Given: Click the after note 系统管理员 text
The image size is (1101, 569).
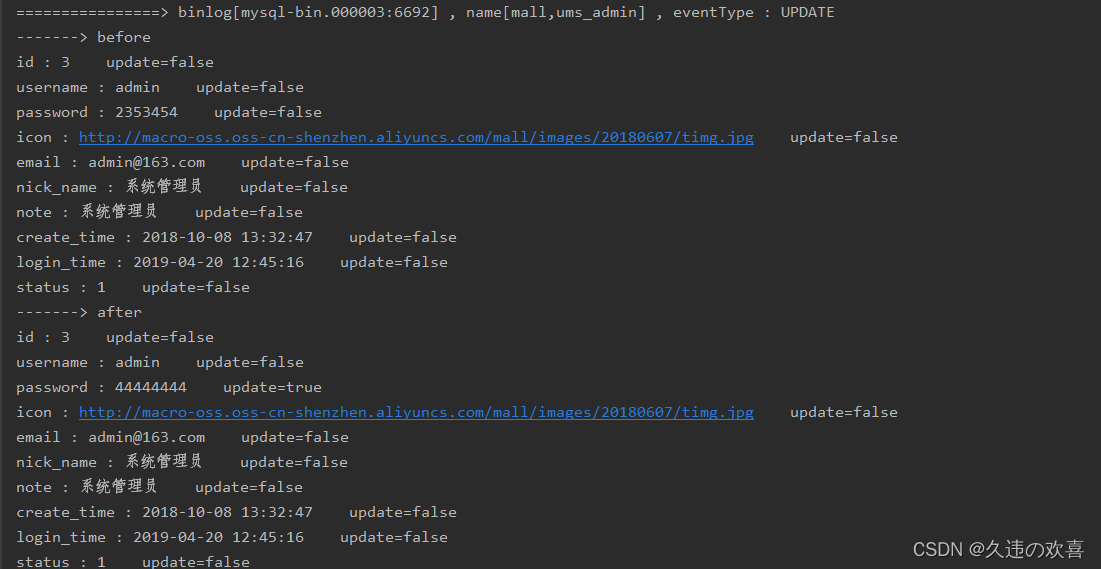Looking at the screenshot, I should point(119,486).
